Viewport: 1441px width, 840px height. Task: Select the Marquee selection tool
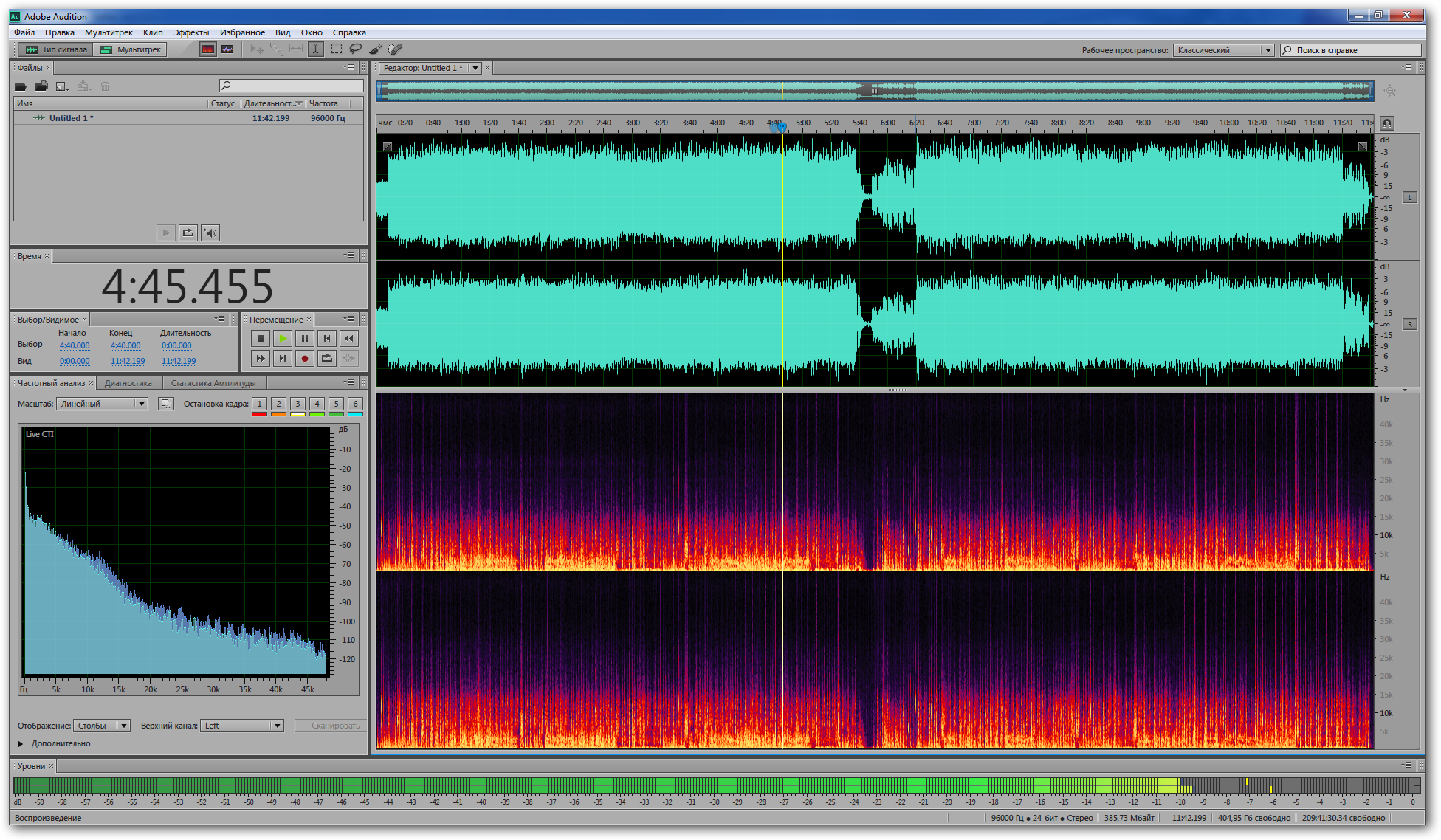coord(337,49)
